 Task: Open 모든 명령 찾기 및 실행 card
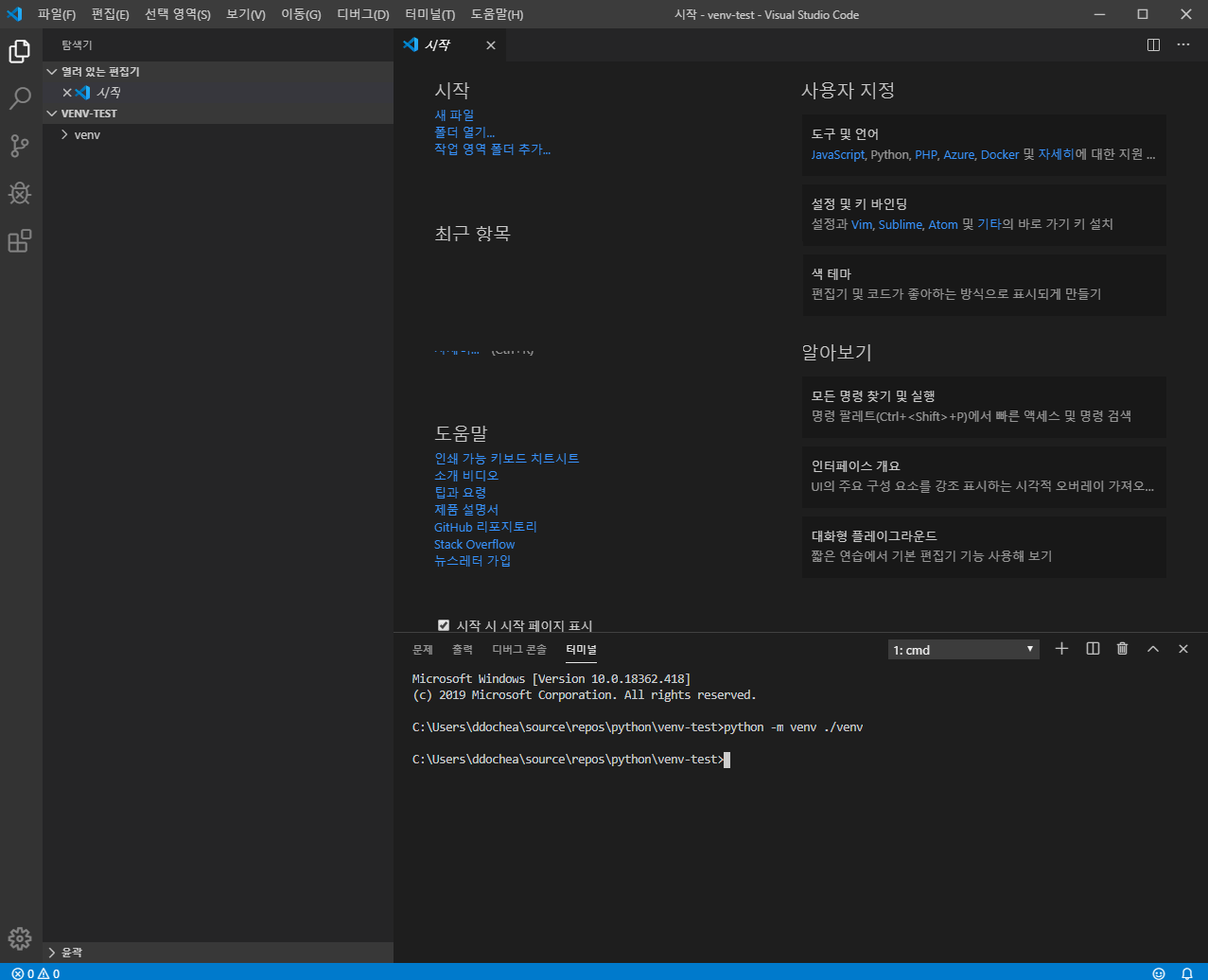tap(984, 406)
